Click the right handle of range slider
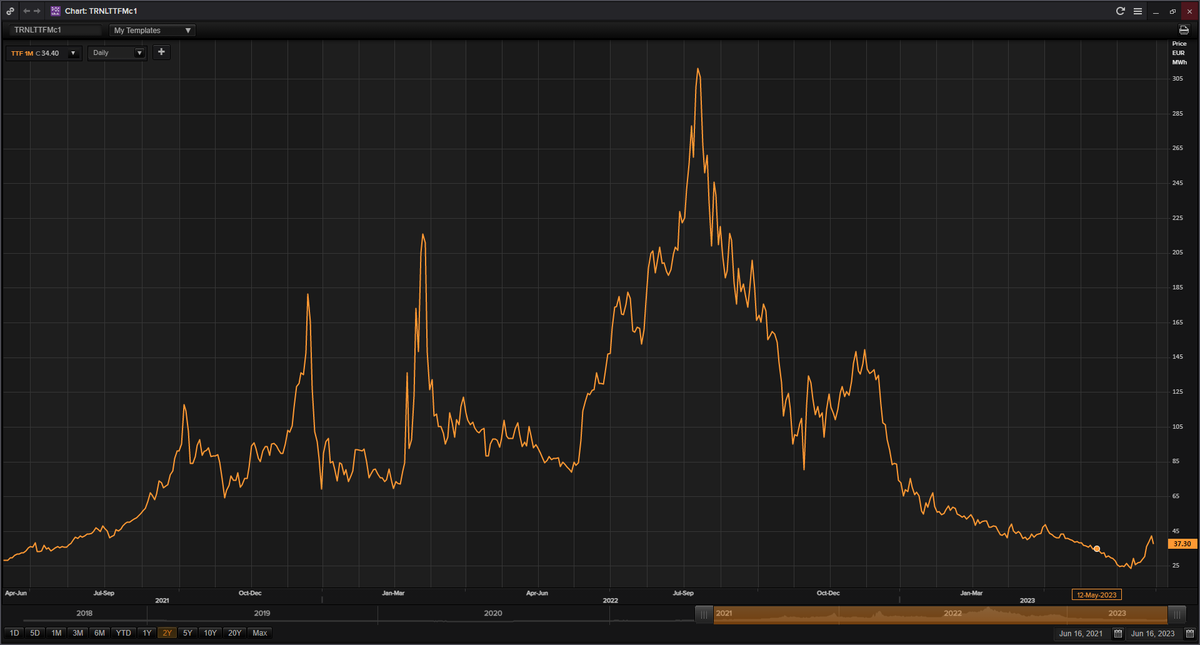The width and height of the screenshot is (1200, 645). point(1176,614)
